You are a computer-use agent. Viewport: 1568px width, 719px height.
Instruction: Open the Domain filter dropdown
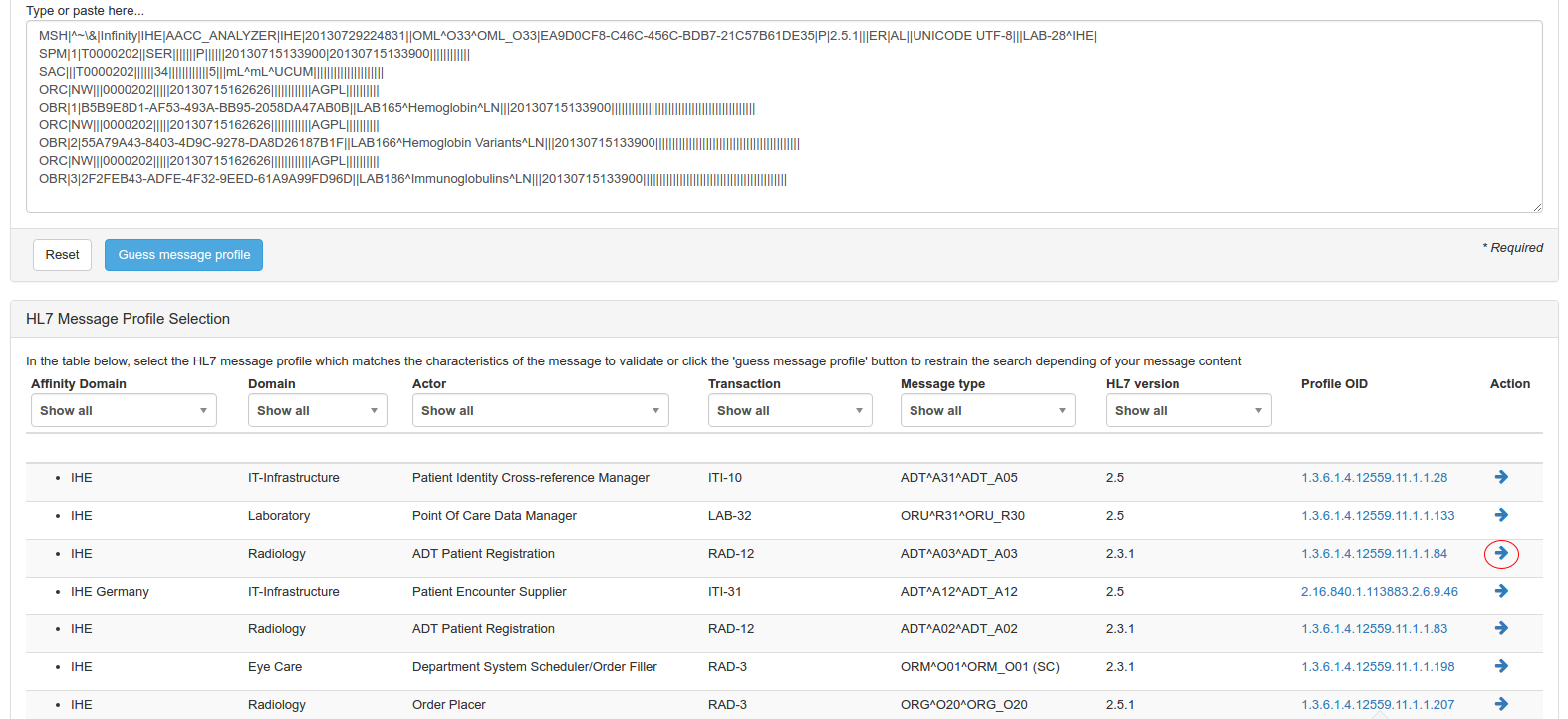pyautogui.click(x=317, y=411)
